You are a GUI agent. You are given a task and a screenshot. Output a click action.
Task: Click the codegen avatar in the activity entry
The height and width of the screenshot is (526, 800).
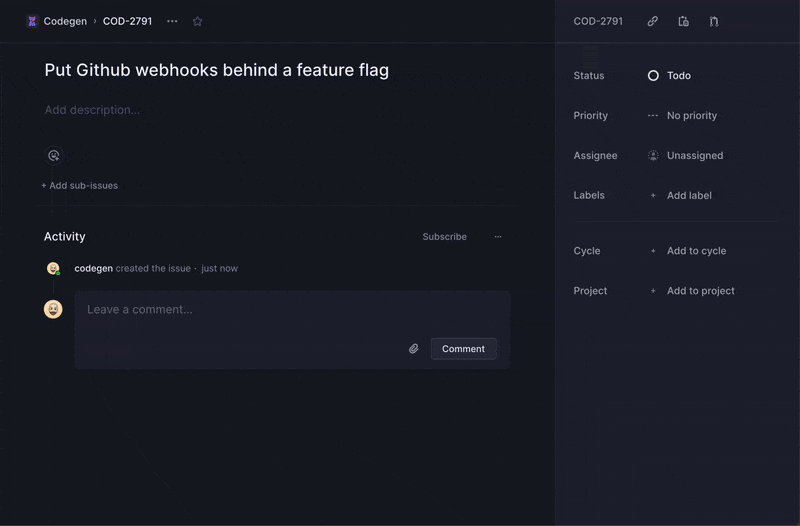53,268
